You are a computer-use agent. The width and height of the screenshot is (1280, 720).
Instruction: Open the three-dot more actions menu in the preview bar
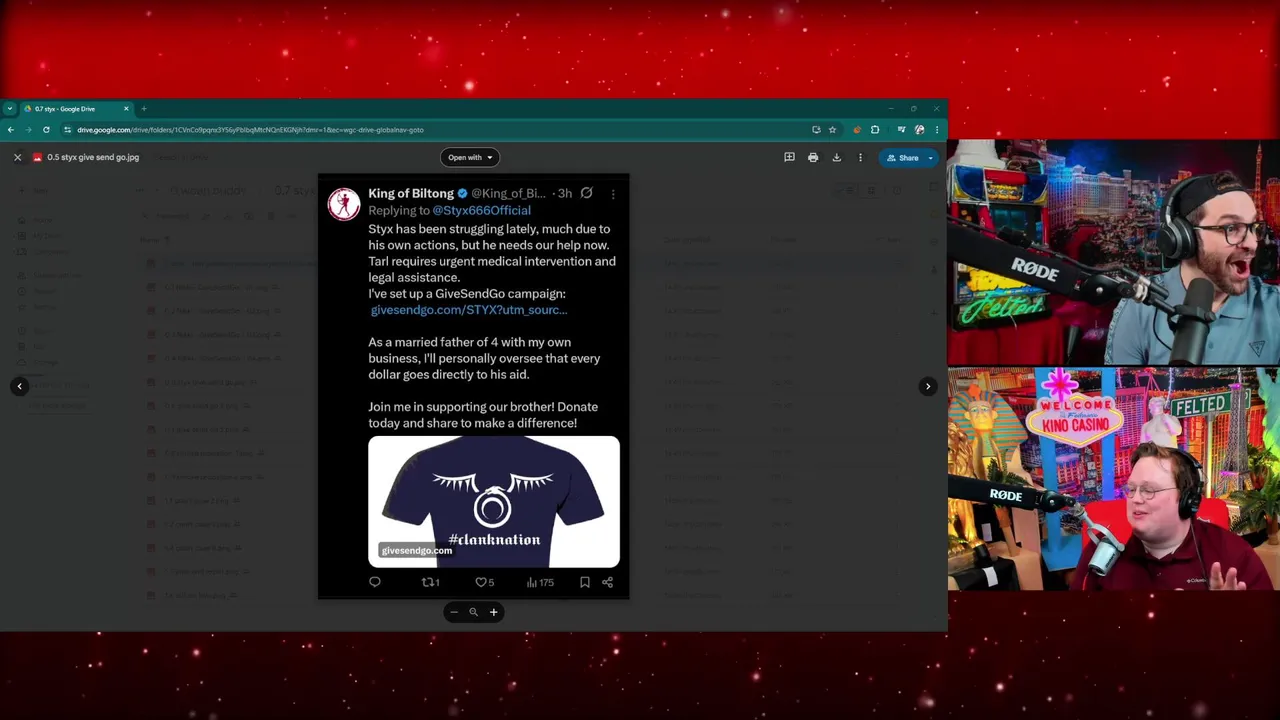tap(860, 157)
